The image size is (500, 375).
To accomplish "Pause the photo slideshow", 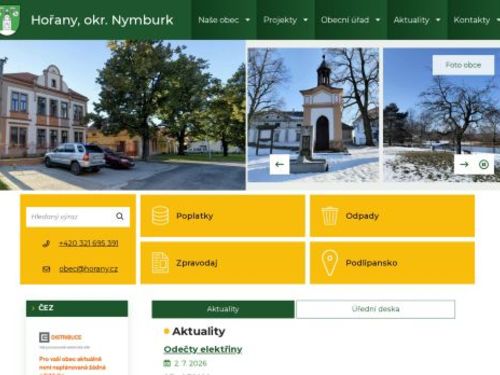I will (484, 164).
